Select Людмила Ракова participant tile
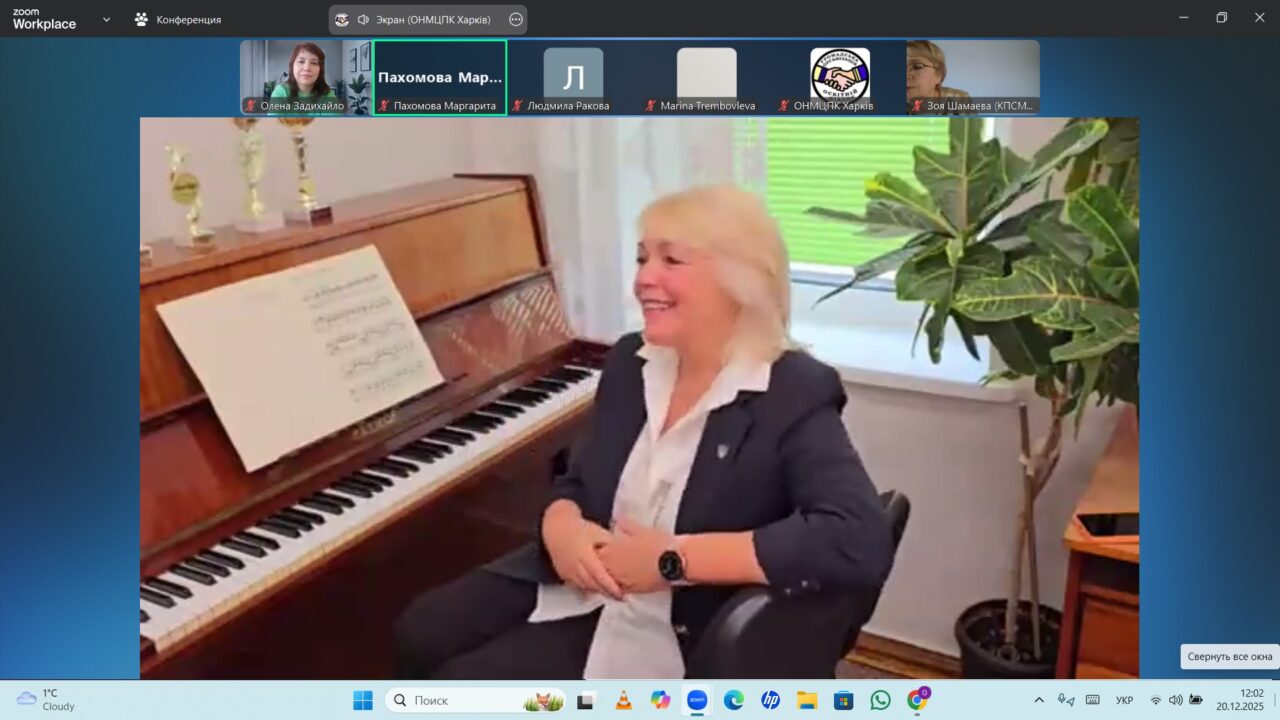1280x720 pixels. tap(573, 77)
